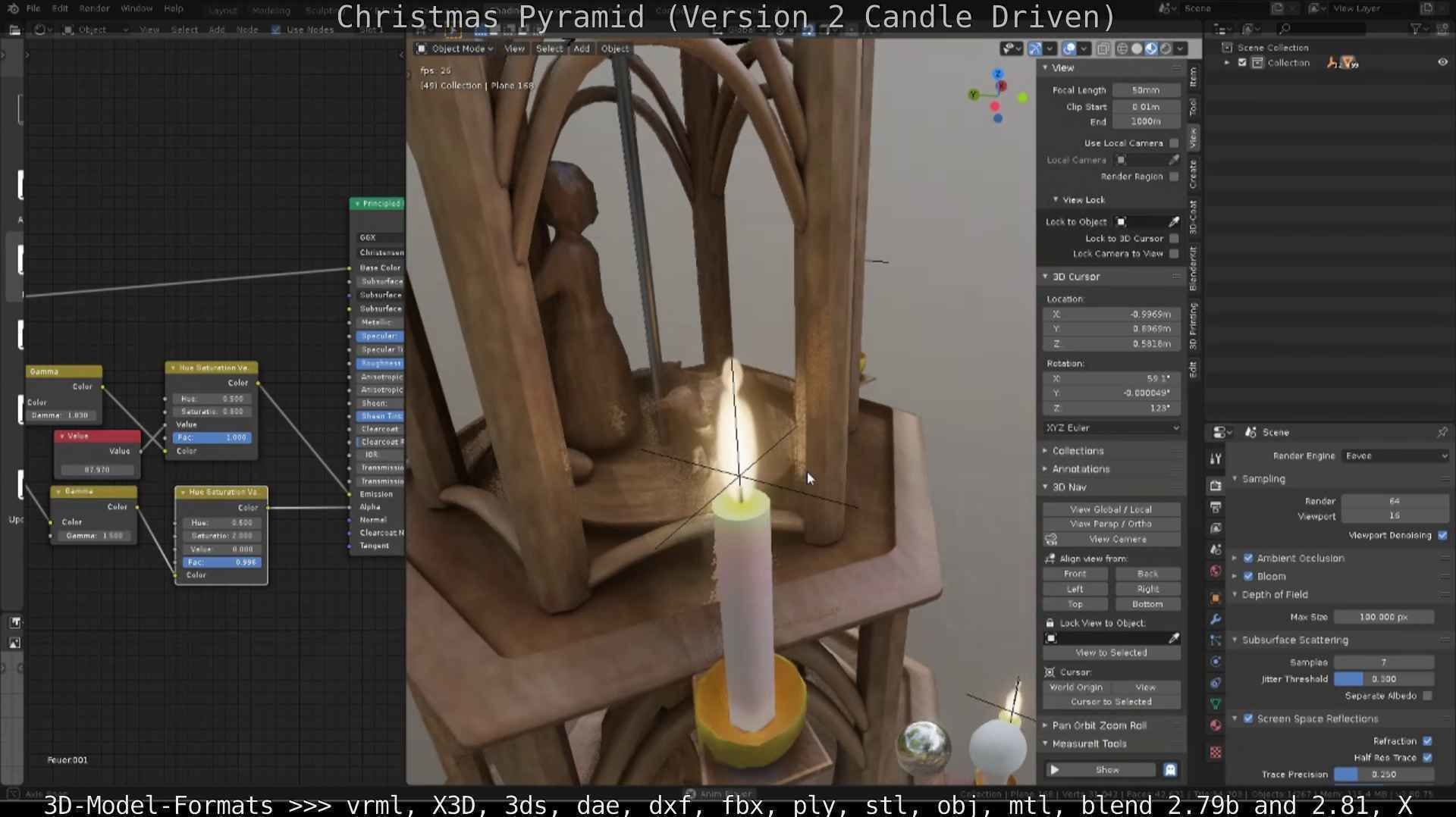
Task: Open the Material properties tab icon
Action: 1216,725
